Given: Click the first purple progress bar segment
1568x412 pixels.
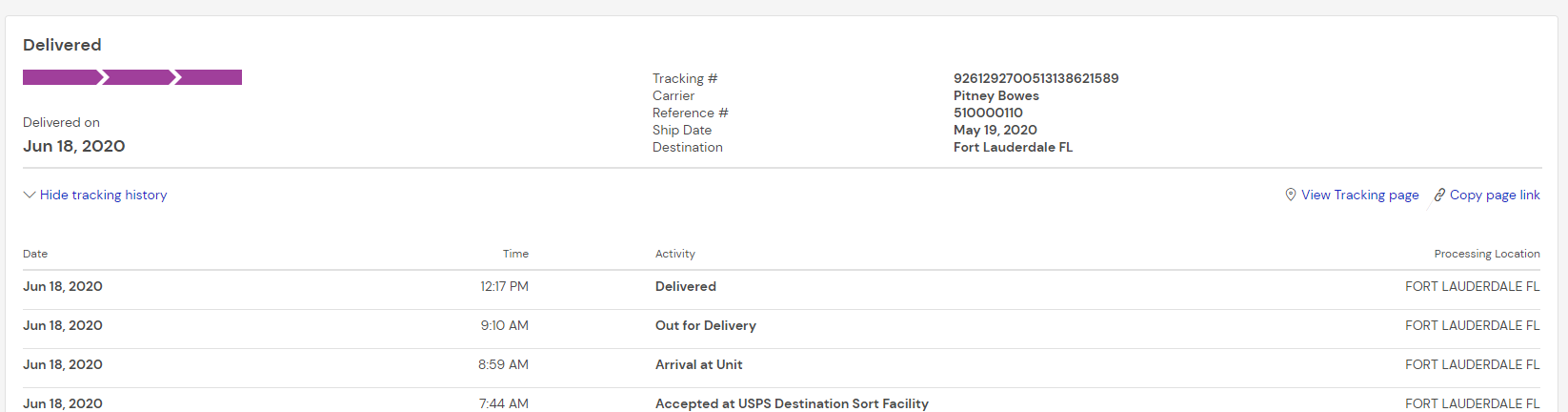Looking at the screenshot, I should click(x=61, y=77).
